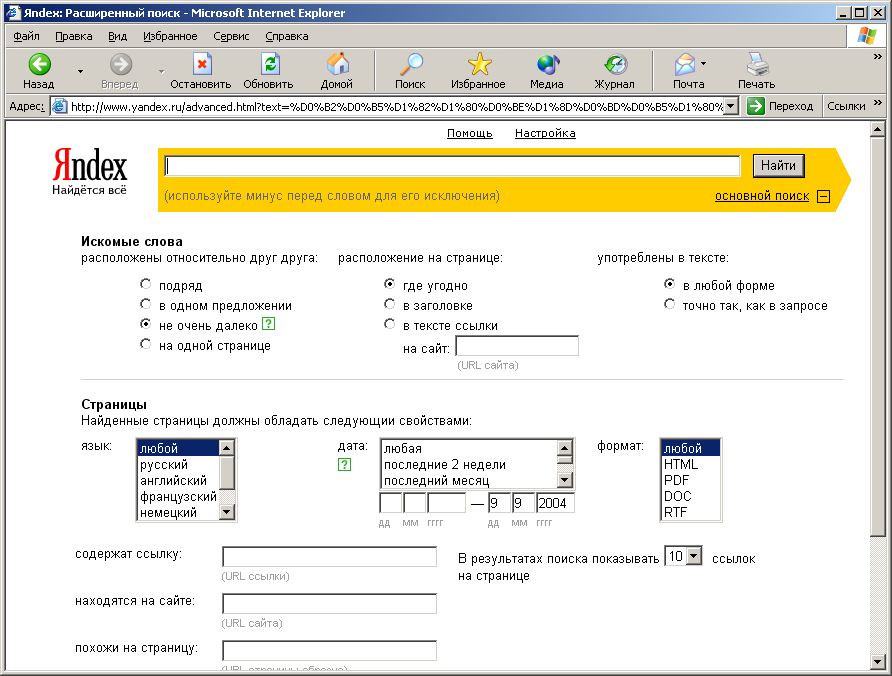The image size is (892, 676).
Task: Open the Файл menu
Action: [x=26, y=36]
